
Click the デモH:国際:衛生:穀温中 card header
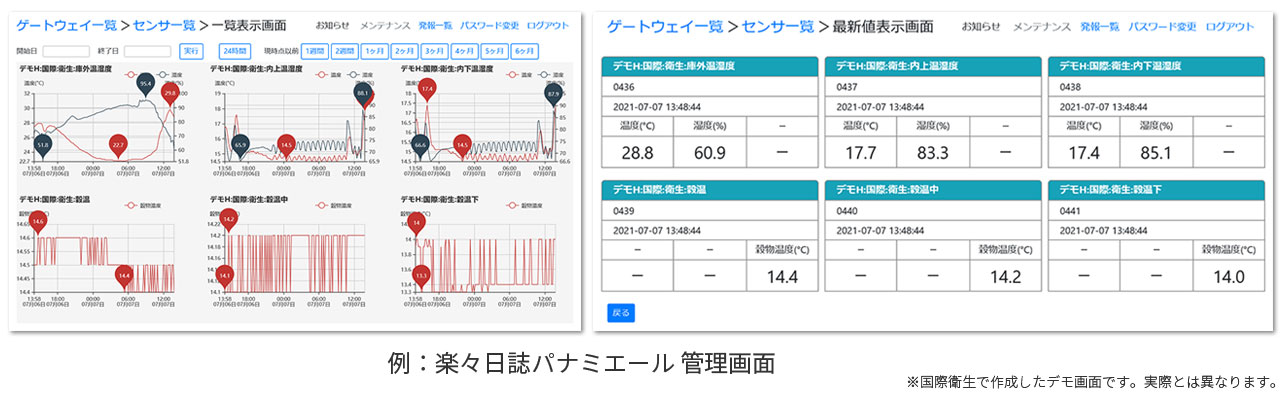pyautogui.click(x=933, y=189)
